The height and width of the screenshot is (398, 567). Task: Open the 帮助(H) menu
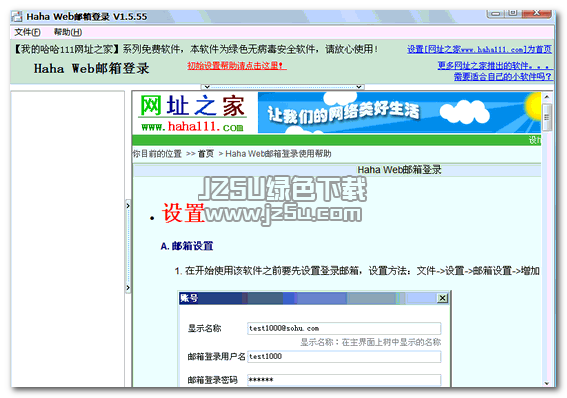tap(68, 32)
